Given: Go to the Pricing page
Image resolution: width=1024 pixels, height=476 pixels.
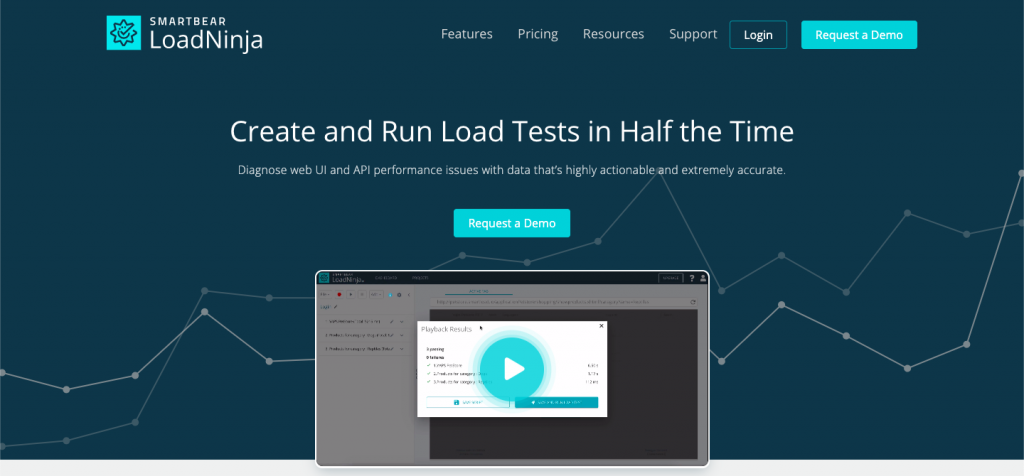Looking at the screenshot, I should tap(538, 34).
